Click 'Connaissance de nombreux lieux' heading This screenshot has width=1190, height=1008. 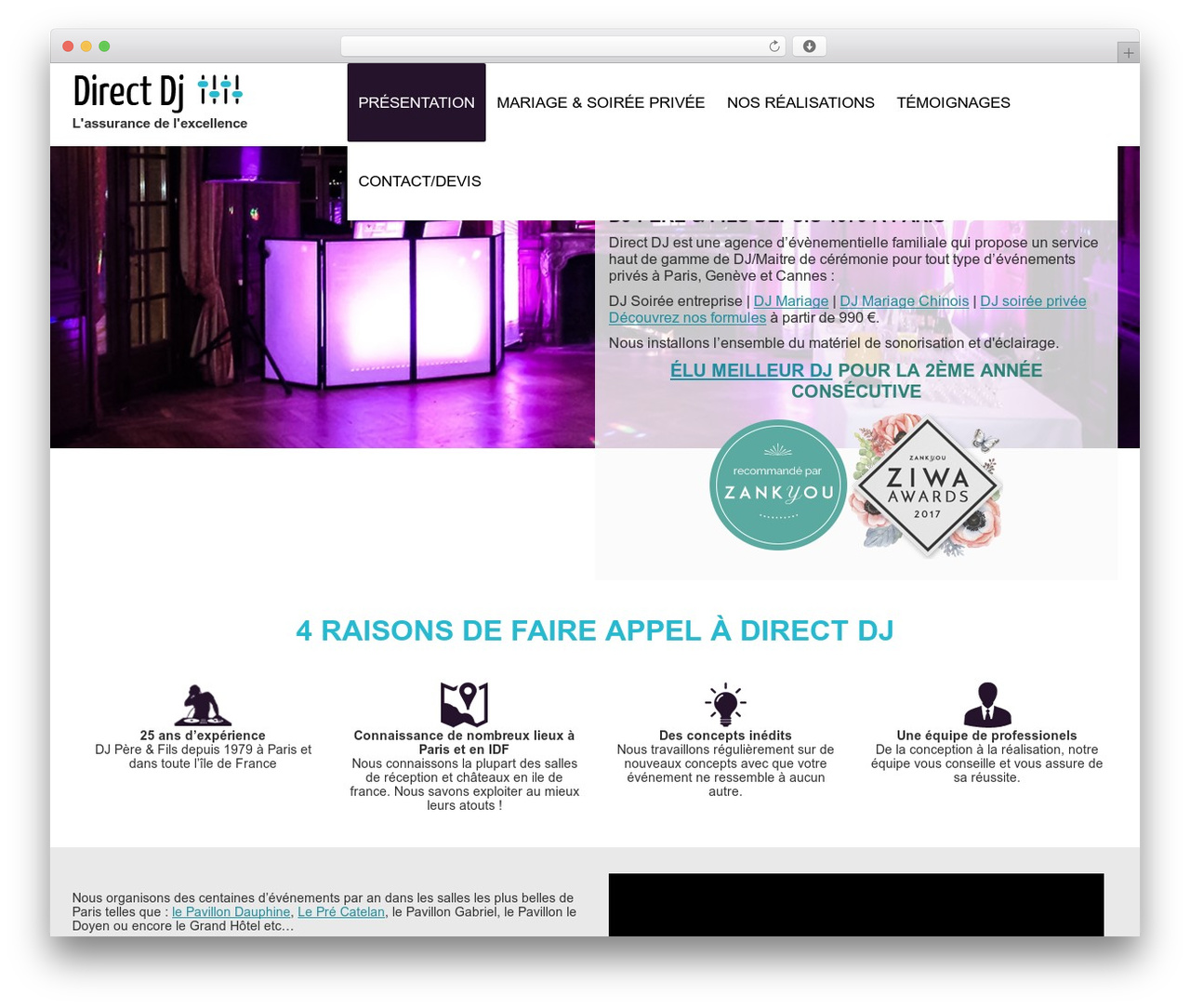point(464,742)
